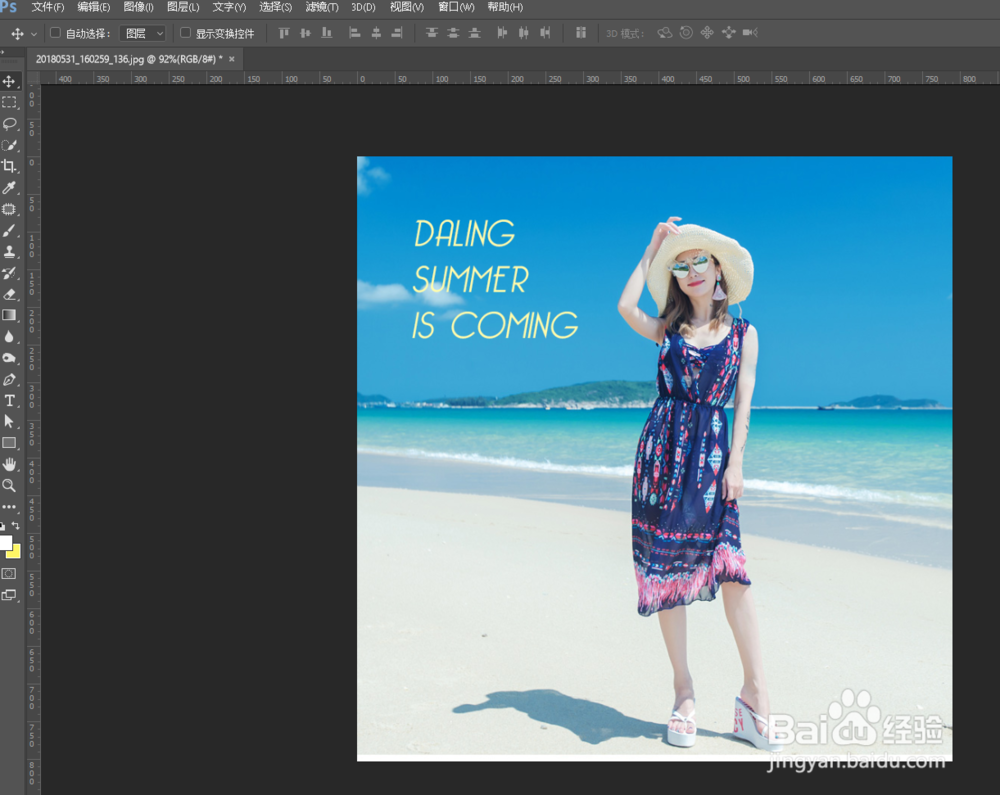Open the 窗口(W) menu
Image resolution: width=1000 pixels, height=795 pixels.
point(457,7)
